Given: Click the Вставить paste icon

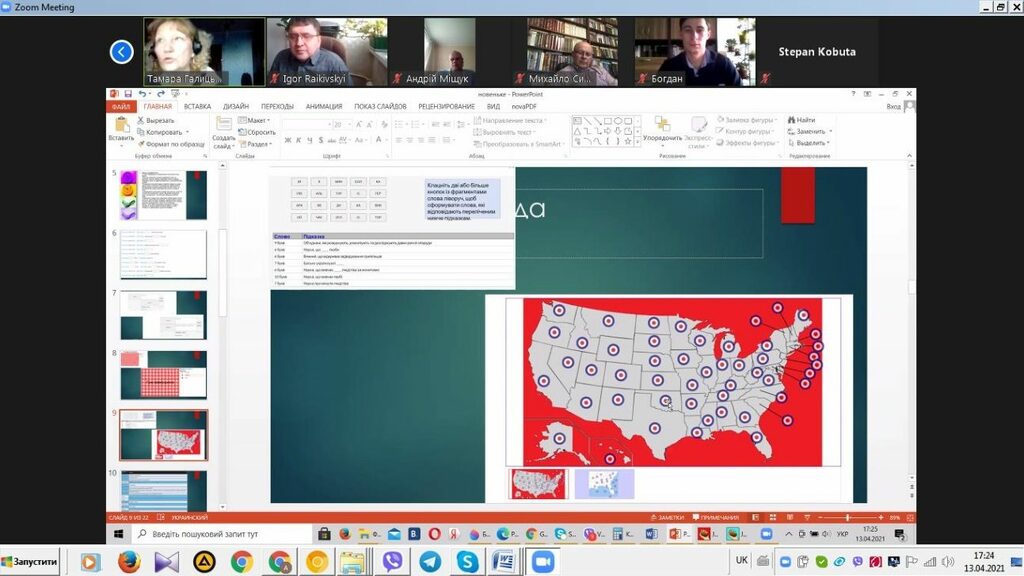Looking at the screenshot, I should (x=122, y=128).
